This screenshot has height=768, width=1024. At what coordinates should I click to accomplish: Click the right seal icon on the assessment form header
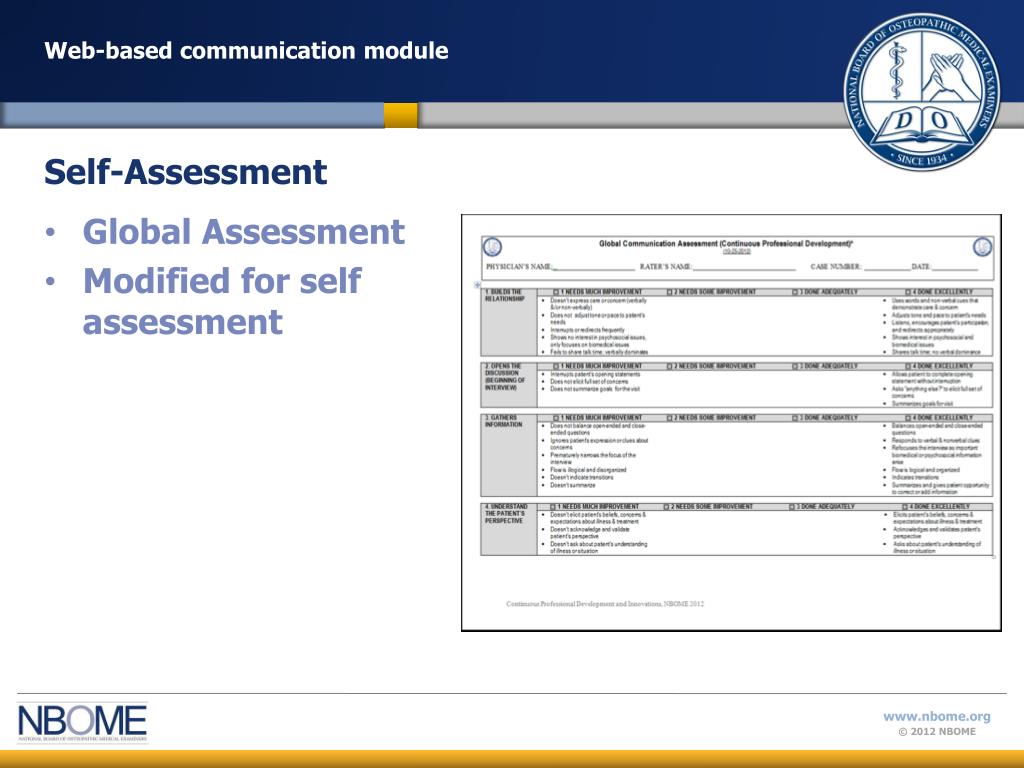982,247
